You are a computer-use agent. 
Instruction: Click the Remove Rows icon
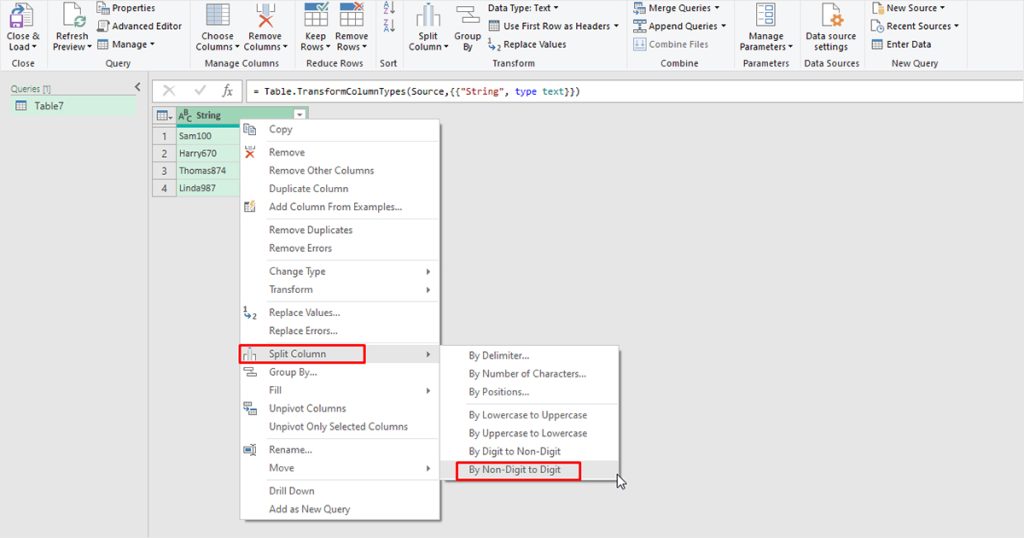(x=351, y=15)
